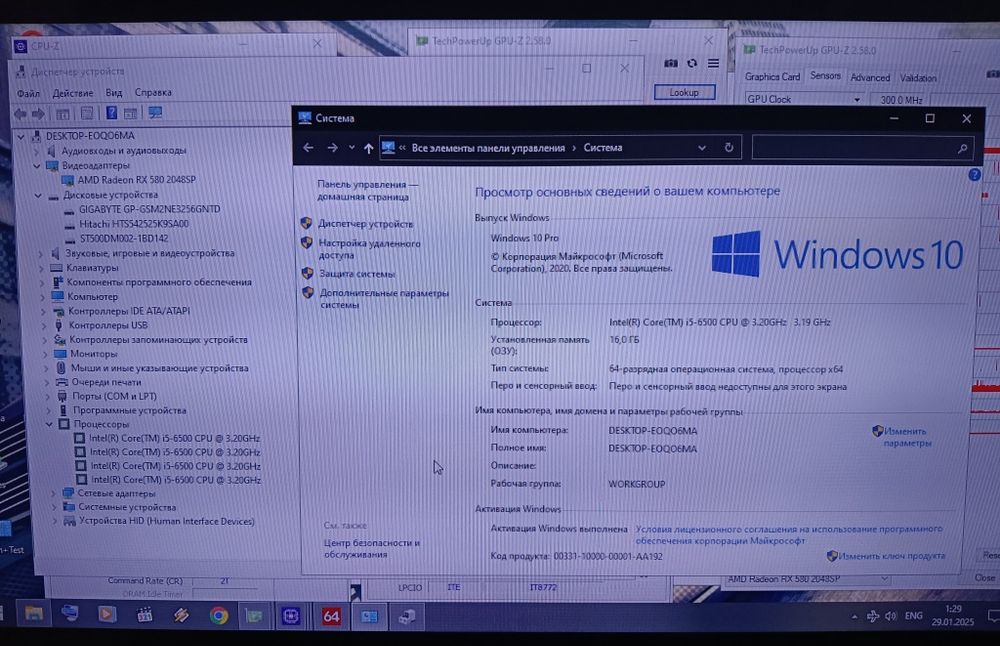Open Дополнительные параметры системы link
The width and height of the screenshot is (1000, 646).
tap(384, 299)
